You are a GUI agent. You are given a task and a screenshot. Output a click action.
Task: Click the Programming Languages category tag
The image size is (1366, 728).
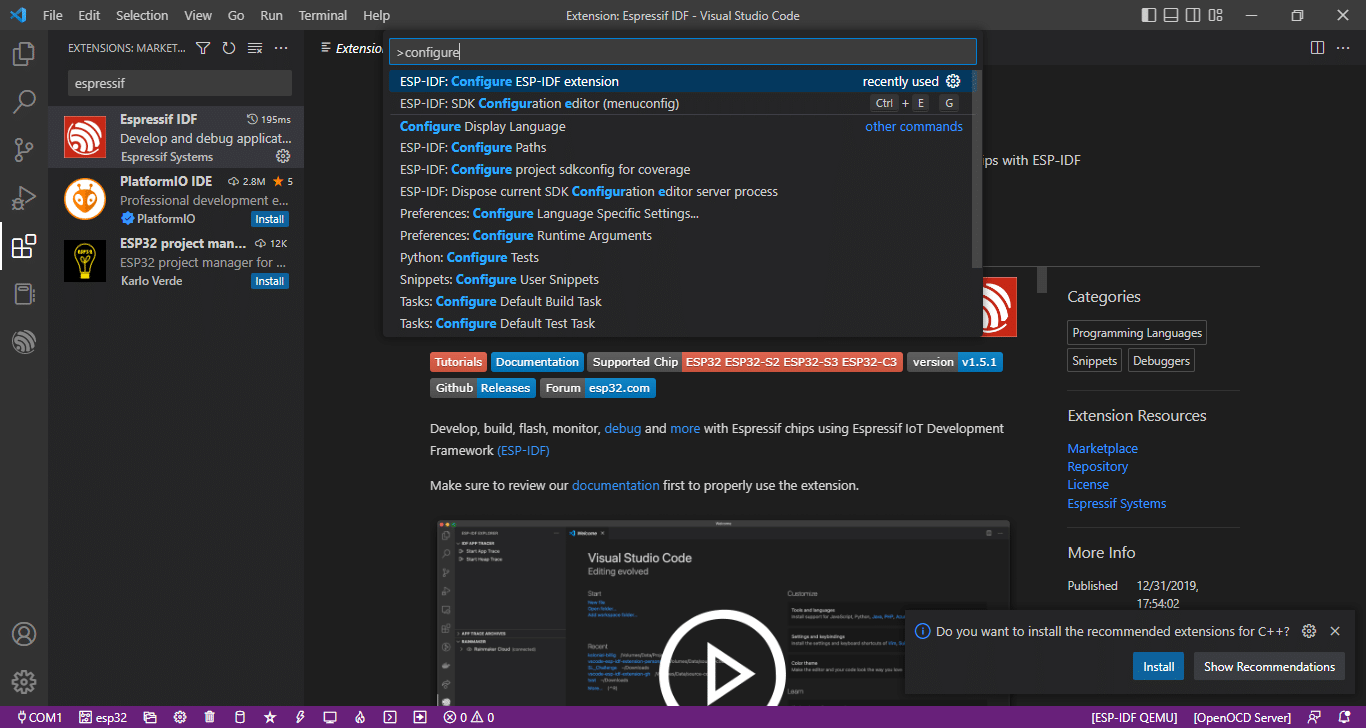click(1136, 333)
